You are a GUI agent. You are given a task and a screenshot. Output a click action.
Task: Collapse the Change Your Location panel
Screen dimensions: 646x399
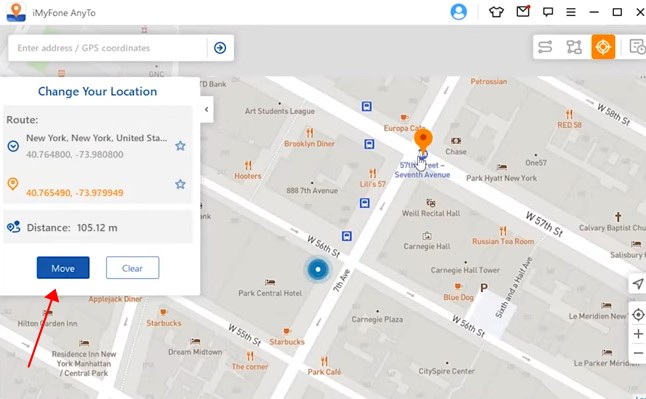207,109
